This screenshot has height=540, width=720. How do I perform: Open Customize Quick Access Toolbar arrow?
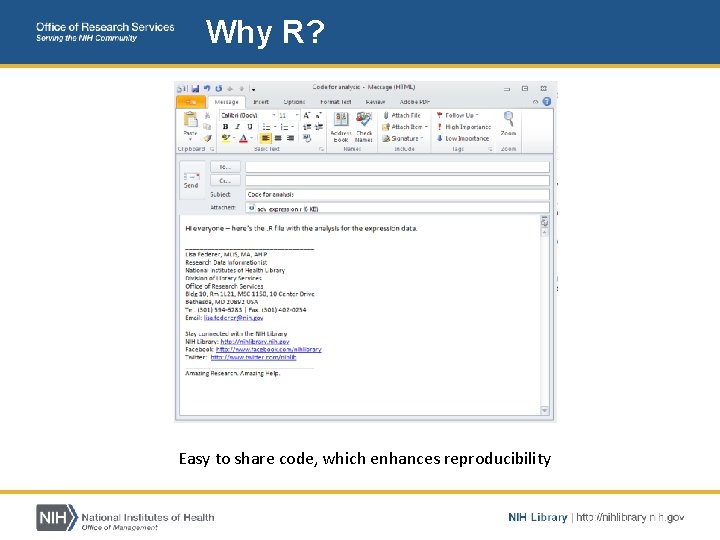tap(253, 89)
